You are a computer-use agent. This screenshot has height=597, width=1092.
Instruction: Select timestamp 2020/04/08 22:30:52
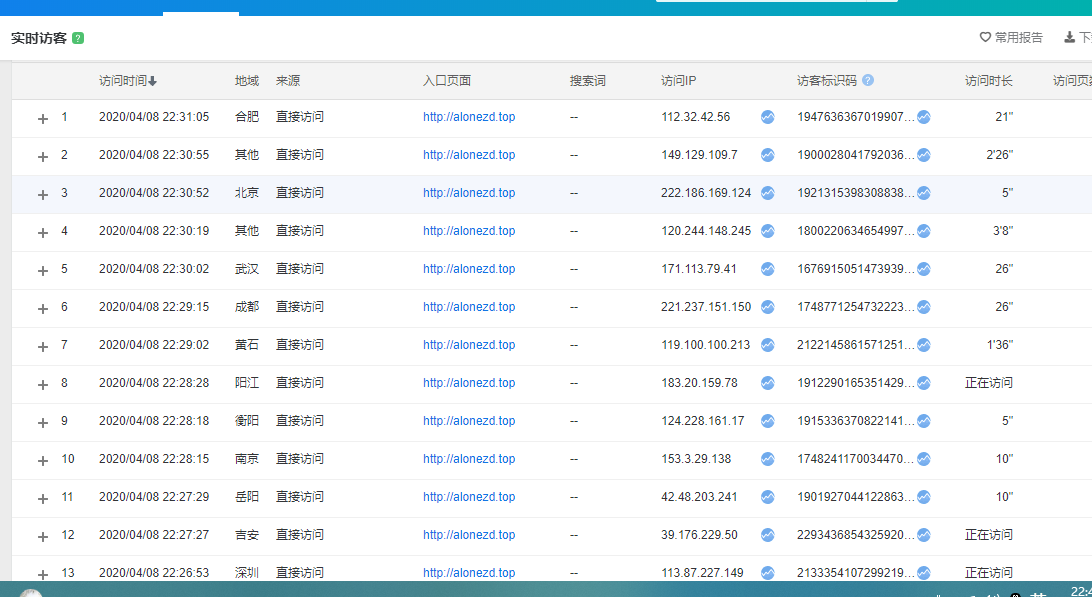[154, 193]
